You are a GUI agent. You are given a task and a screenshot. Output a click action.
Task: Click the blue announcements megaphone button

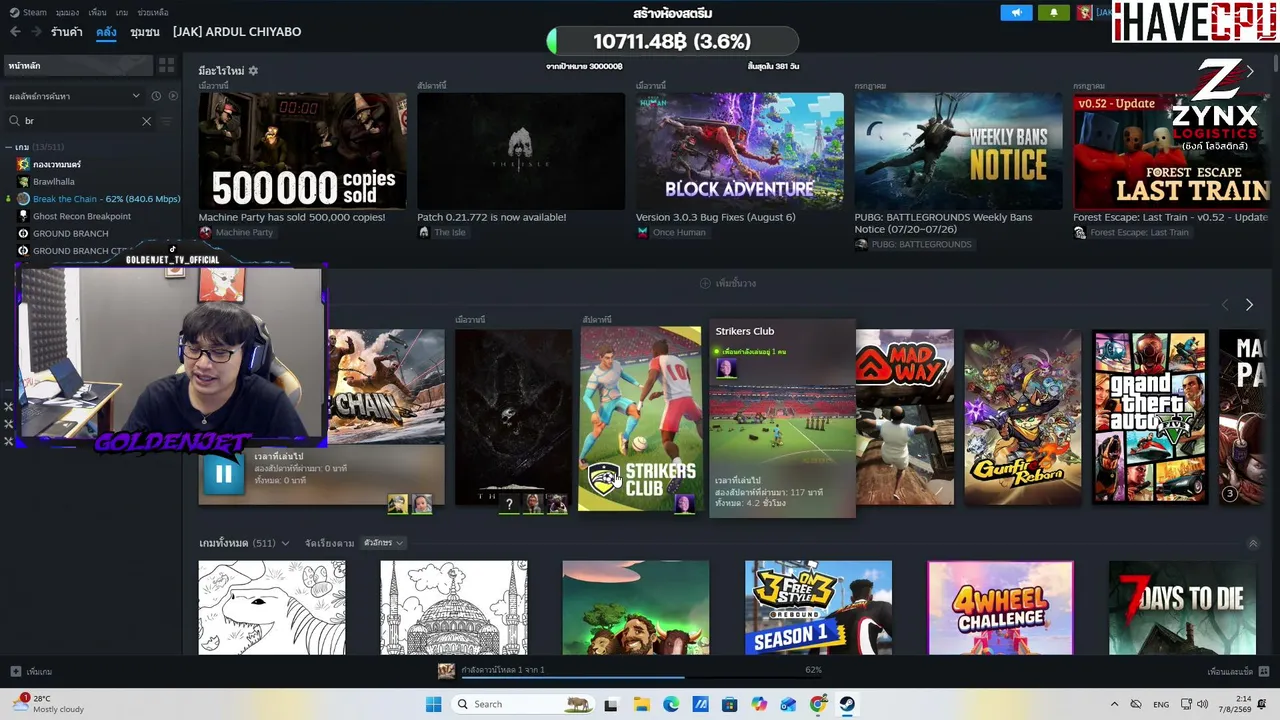pos(1016,13)
